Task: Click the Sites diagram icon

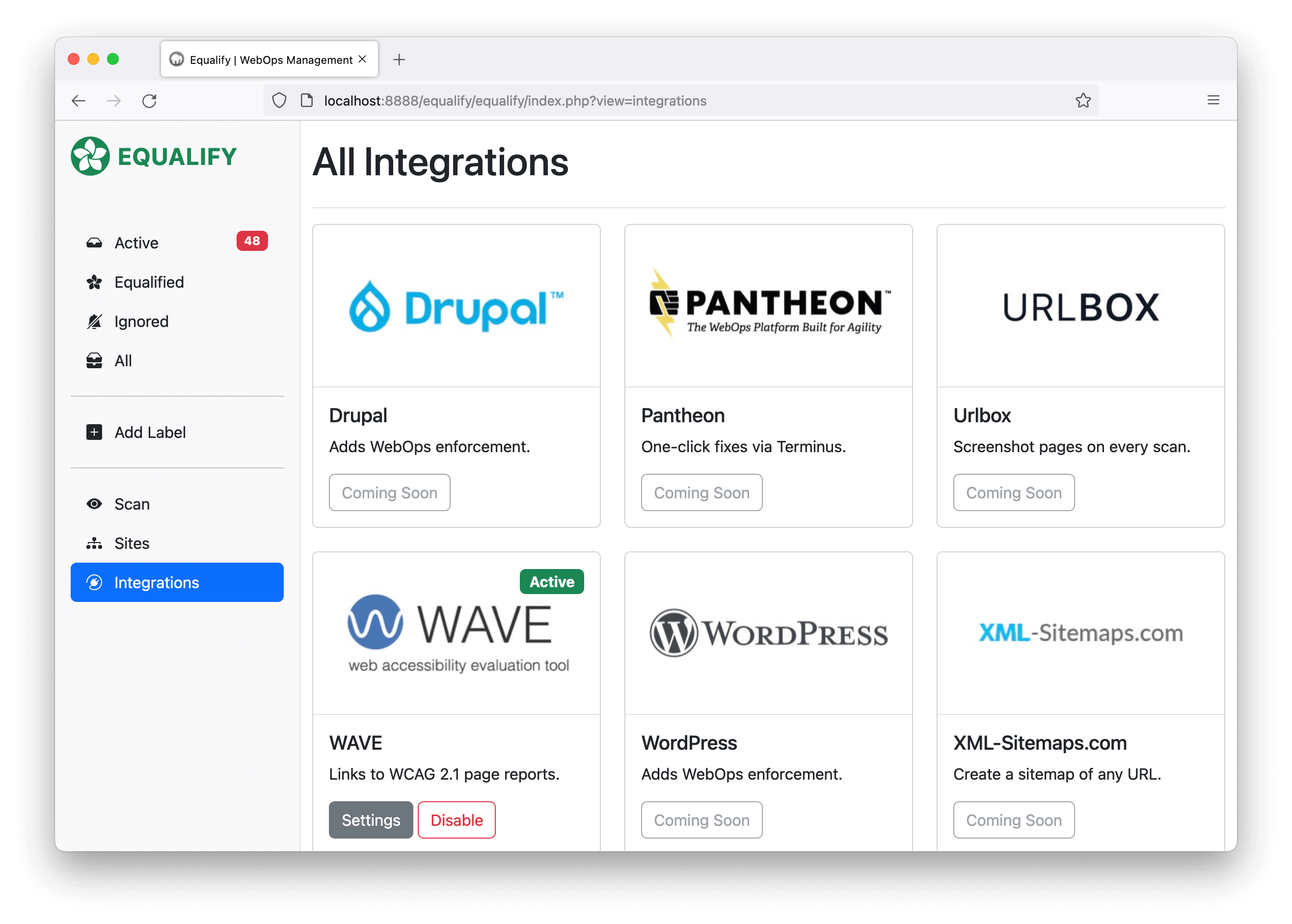Action: click(x=94, y=544)
